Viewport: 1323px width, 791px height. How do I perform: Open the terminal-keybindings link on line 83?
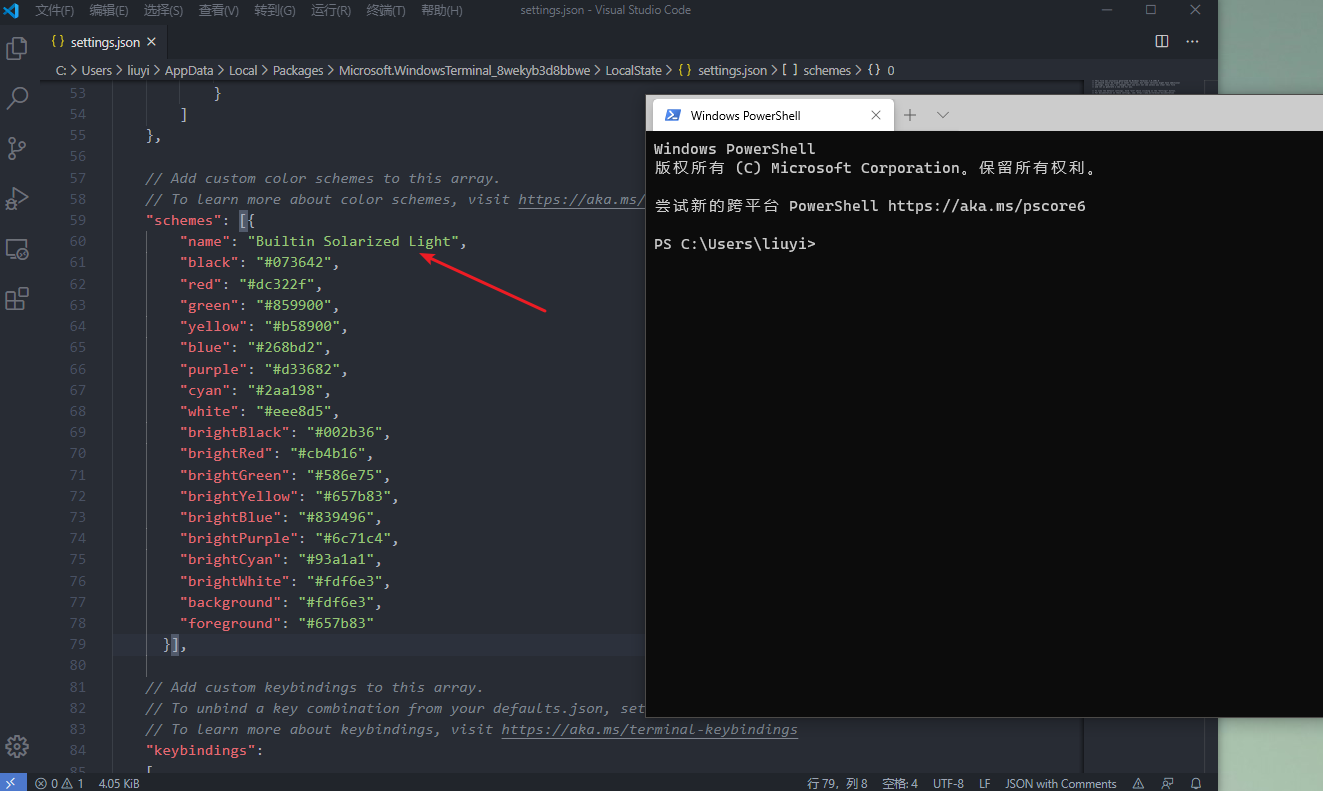(650, 729)
